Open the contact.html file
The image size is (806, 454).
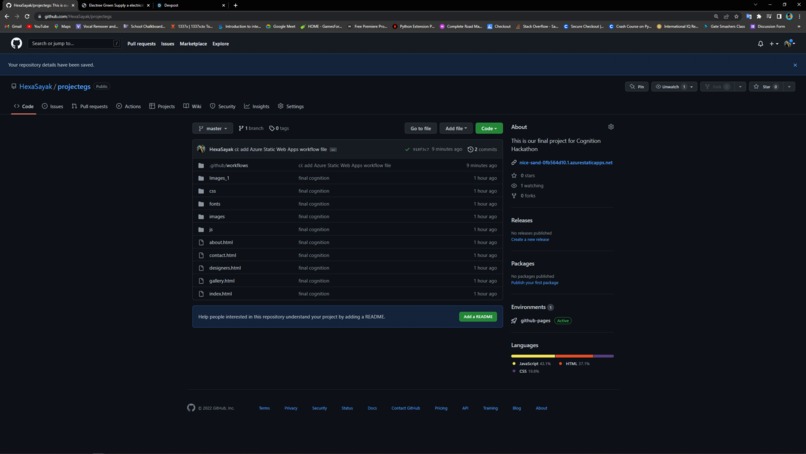tap(223, 256)
